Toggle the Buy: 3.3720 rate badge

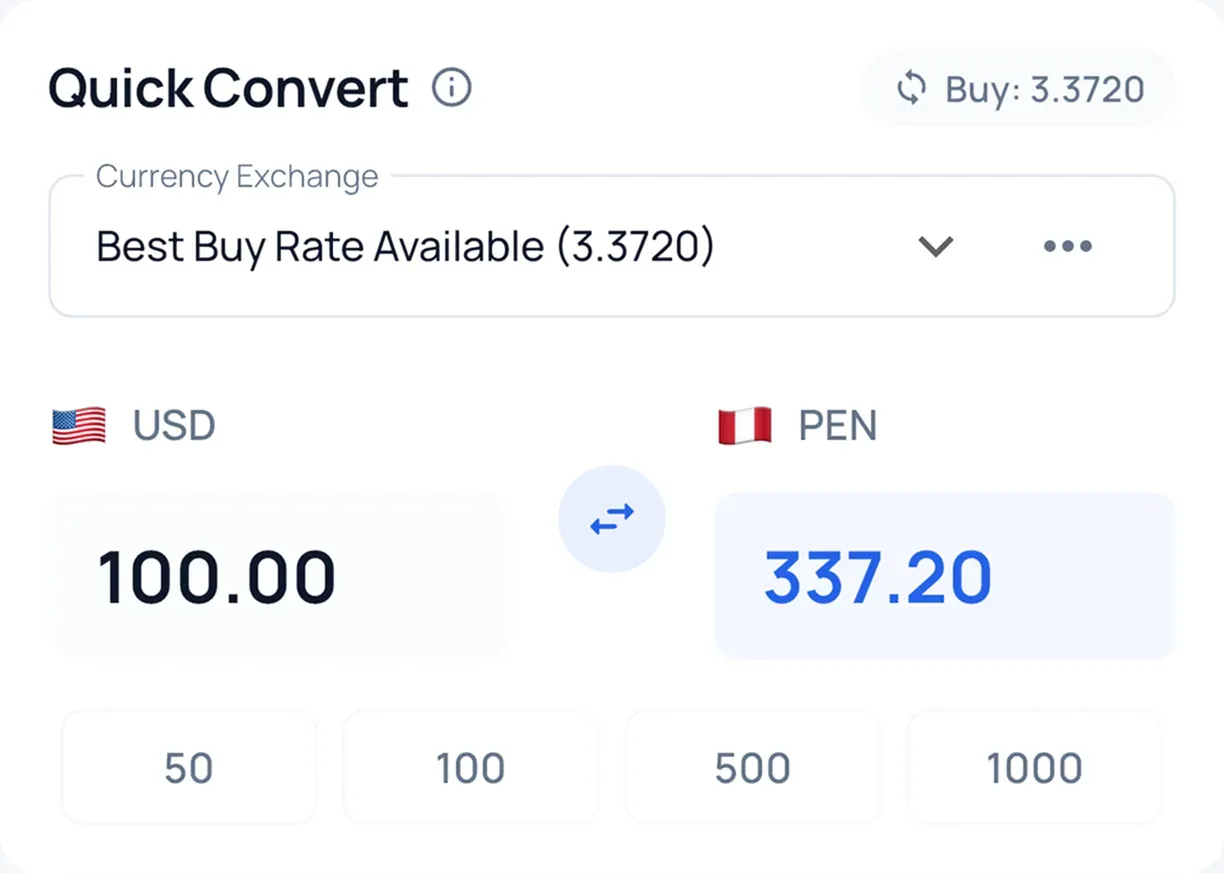pos(1017,89)
